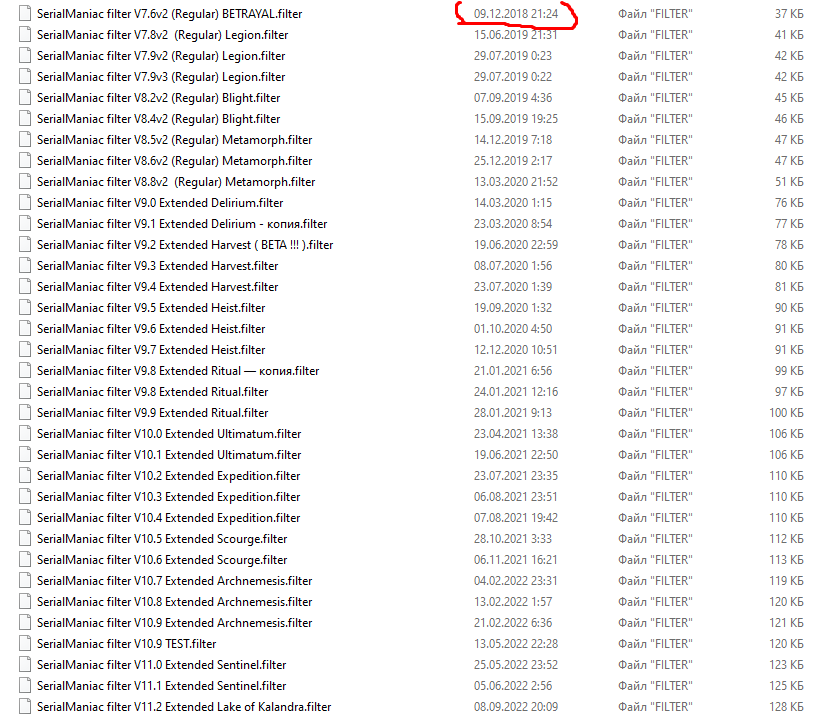Select the V8.5v2 Metamorph filter file name

174,140
